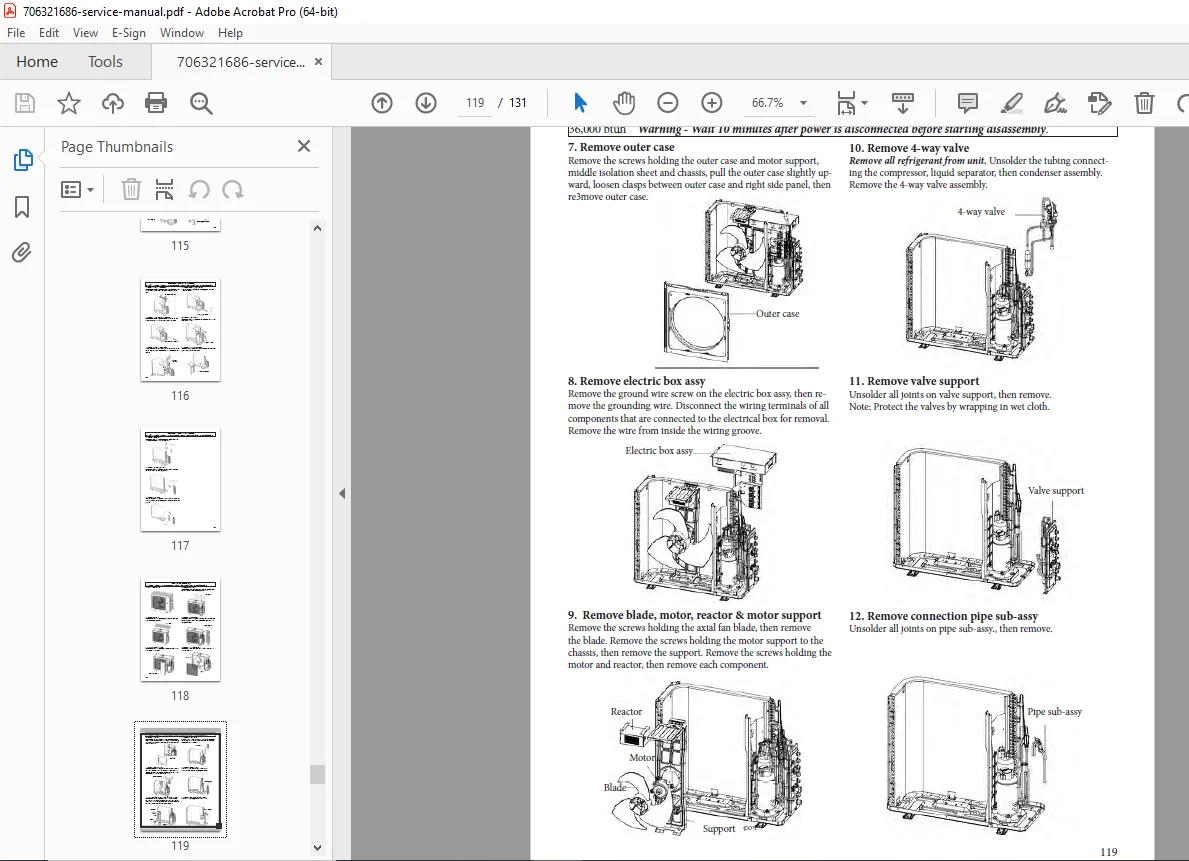
Task: Open the read mode keyboard icon
Action: coord(902,102)
